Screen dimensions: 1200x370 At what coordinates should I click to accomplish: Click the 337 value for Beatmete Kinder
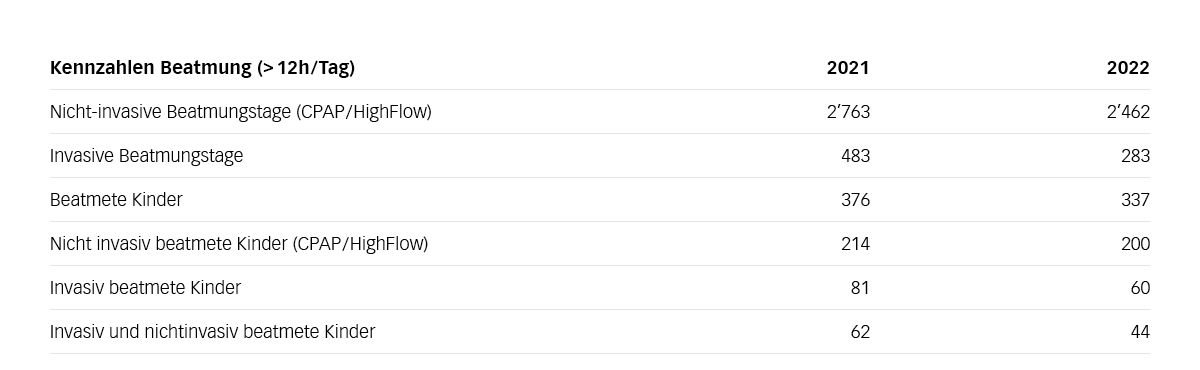[x=1135, y=200]
